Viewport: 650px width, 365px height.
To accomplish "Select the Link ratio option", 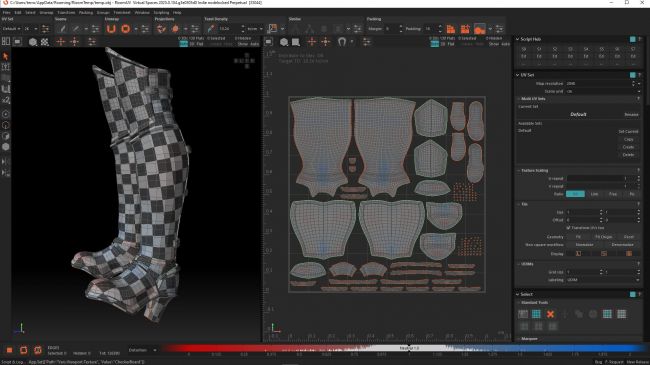I will tap(594, 194).
